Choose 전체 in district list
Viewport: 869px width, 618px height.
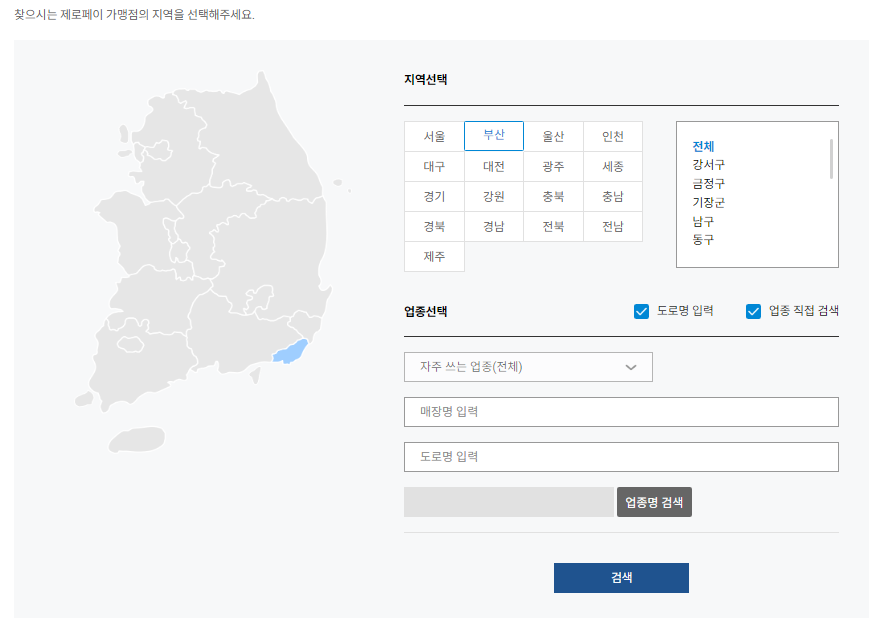(x=703, y=146)
